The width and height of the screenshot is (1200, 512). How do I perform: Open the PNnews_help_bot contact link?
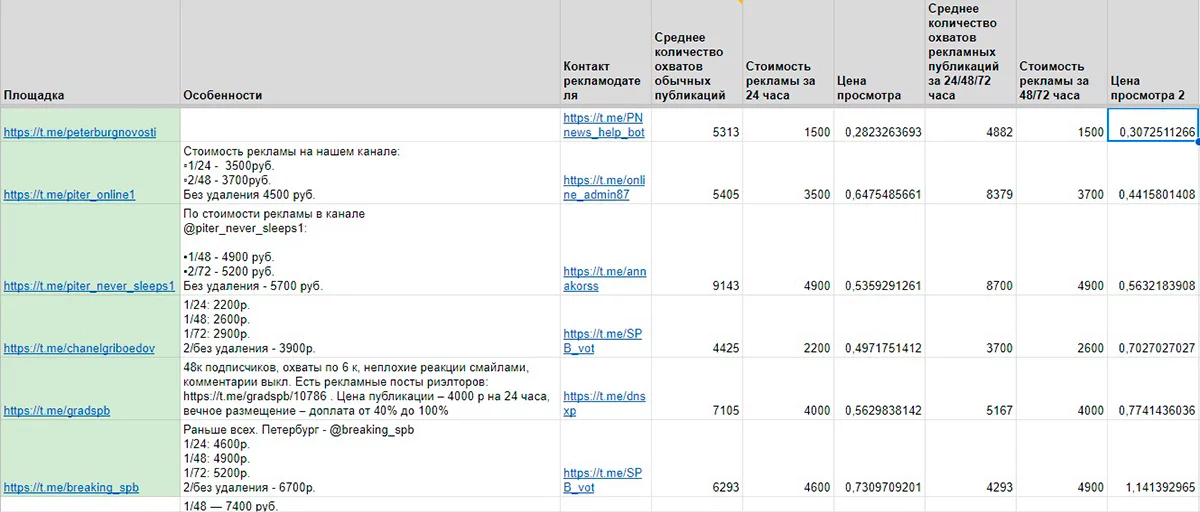point(604,125)
